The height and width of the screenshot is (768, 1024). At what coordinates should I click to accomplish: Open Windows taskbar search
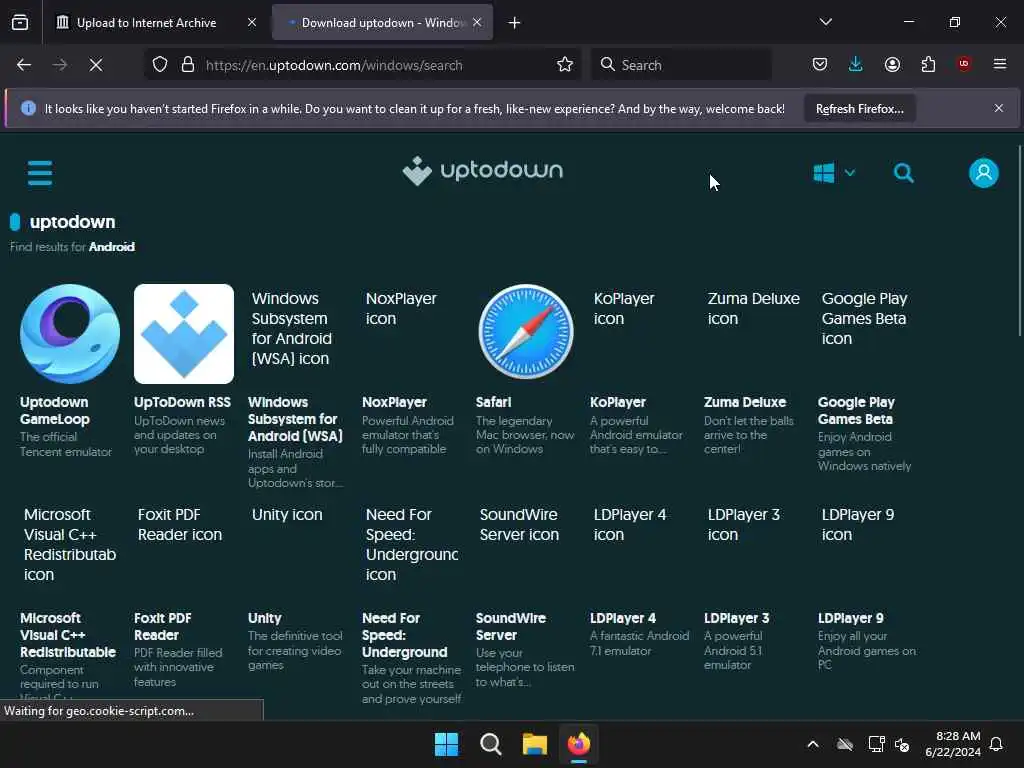point(490,744)
